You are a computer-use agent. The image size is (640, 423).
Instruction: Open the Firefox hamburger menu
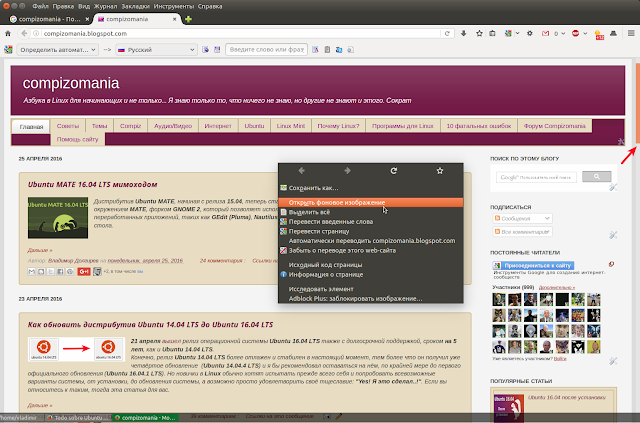631,33
